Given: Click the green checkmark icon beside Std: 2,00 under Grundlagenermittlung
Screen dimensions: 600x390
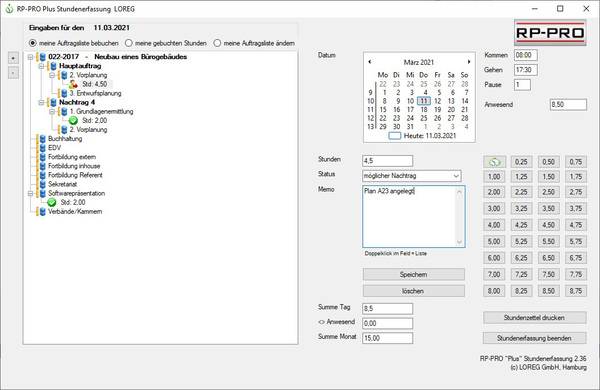Looking at the screenshot, I should tap(73, 121).
